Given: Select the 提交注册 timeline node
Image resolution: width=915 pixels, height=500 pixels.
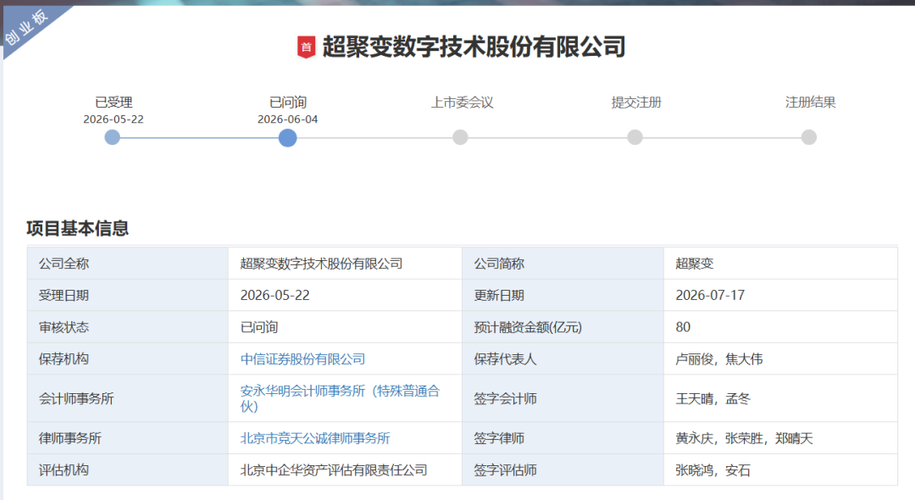Looking at the screenshot, I should click(x=635, y=138).
